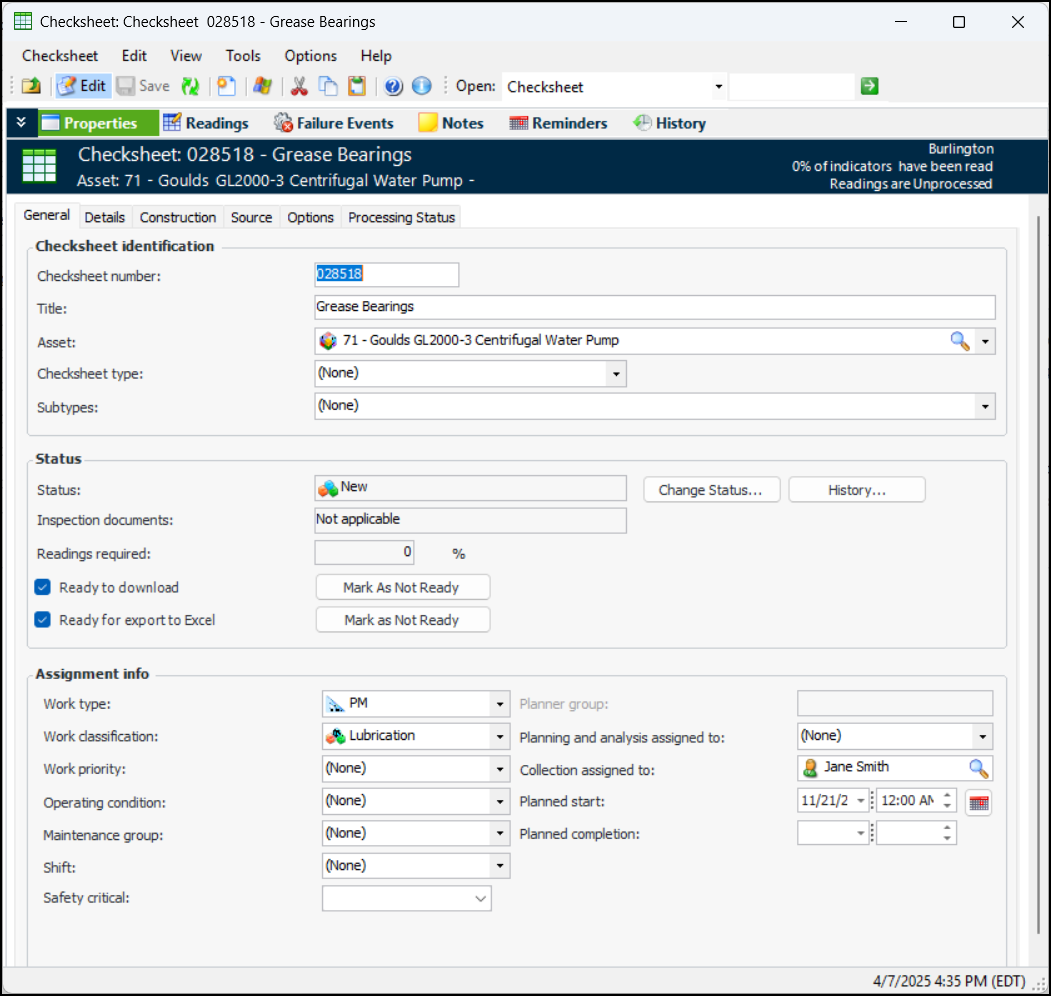Switch to the Processing Status tab
Viewport: 1051px width, 996px height.
401,217
